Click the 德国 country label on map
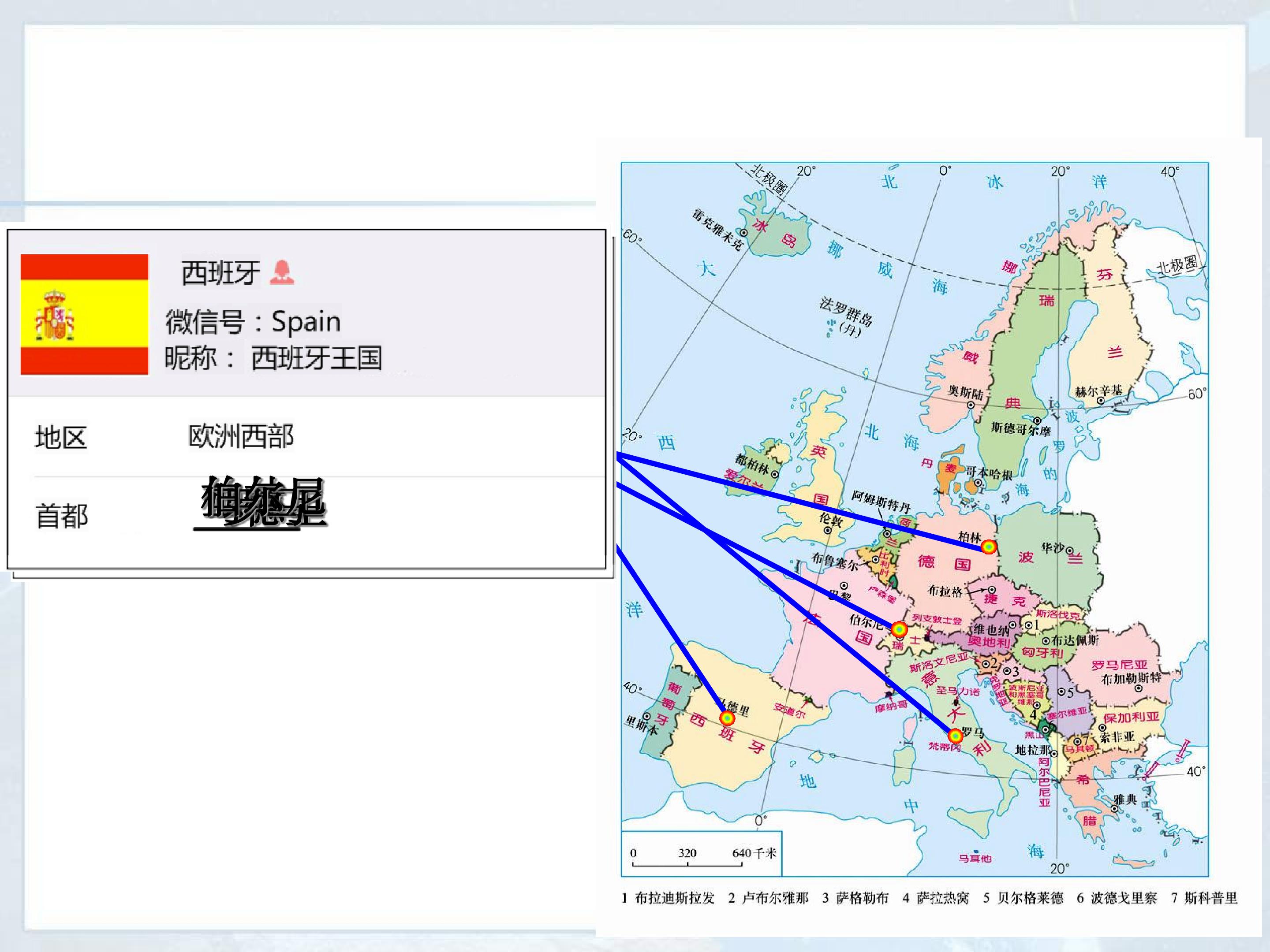Viewport: 1270px width, 952px height. [x=944, y=562]
